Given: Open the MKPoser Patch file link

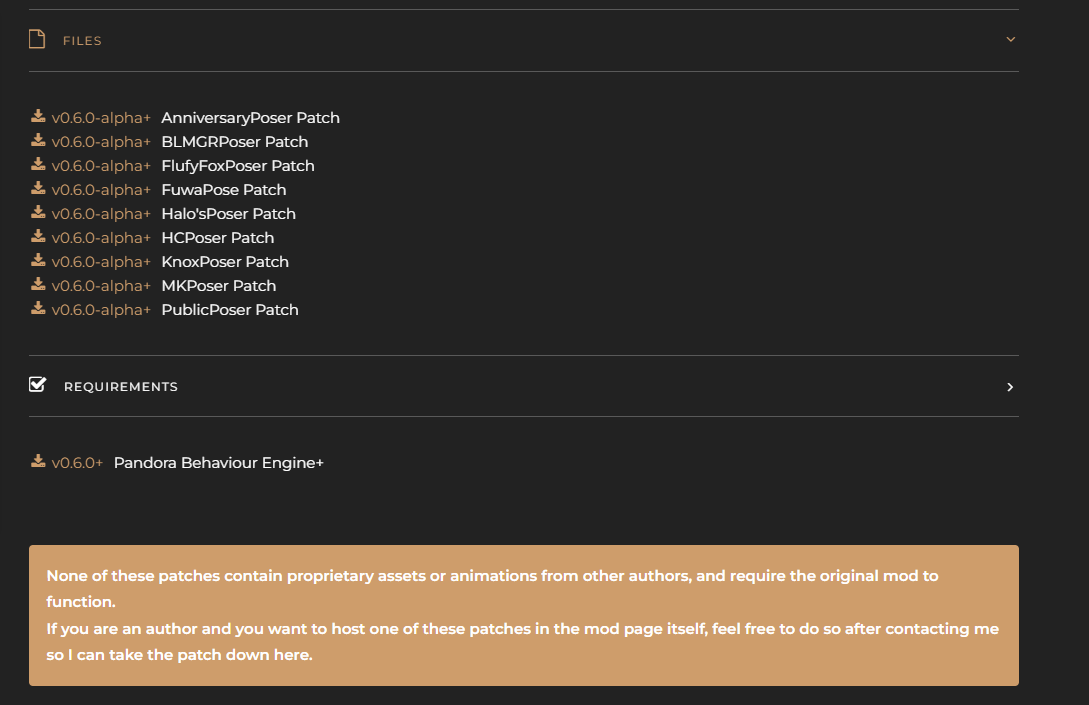Looking at the screenshot, I should (x=219, y=286).
